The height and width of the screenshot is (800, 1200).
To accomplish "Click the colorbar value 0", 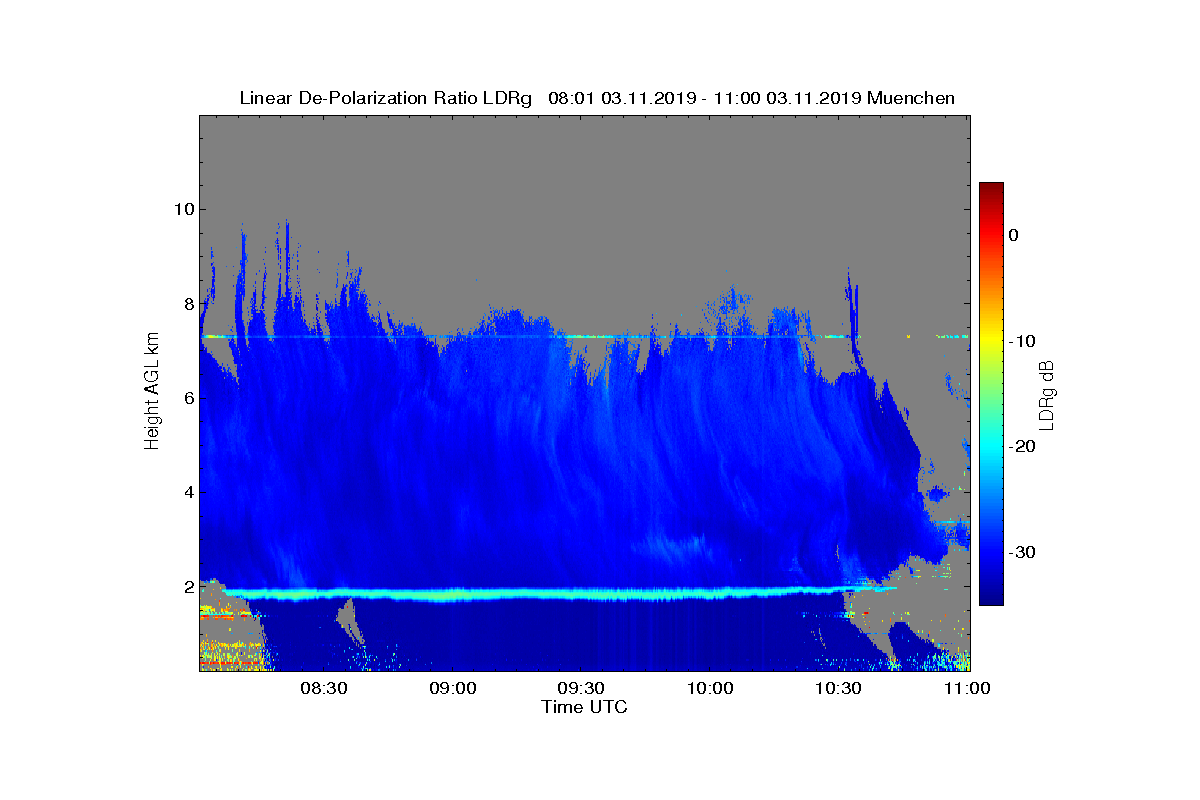I will 1013,235.
